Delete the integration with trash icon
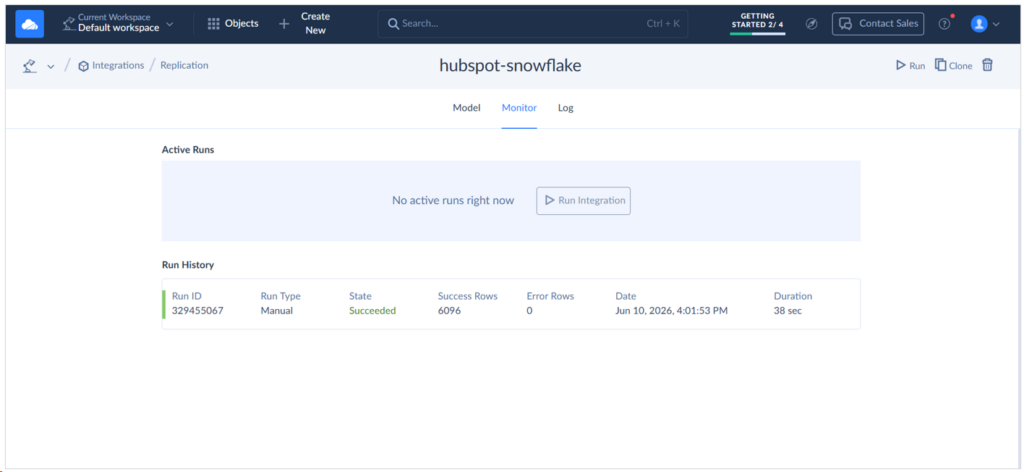The width and height of the screenshot is (1024, 472). 988,65
